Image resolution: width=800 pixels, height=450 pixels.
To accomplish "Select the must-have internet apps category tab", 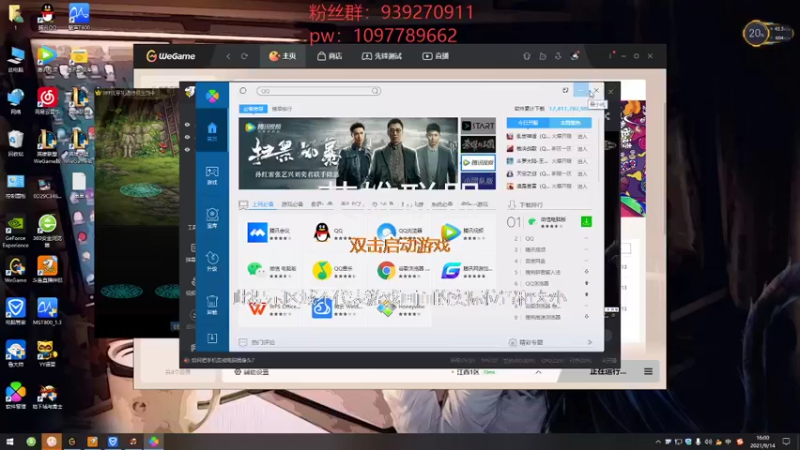I will 263,204.
